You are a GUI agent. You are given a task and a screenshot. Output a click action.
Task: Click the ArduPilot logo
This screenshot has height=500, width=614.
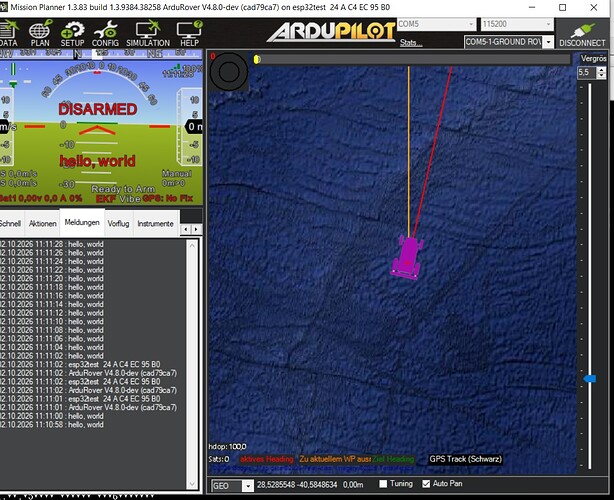pos(331,32)
